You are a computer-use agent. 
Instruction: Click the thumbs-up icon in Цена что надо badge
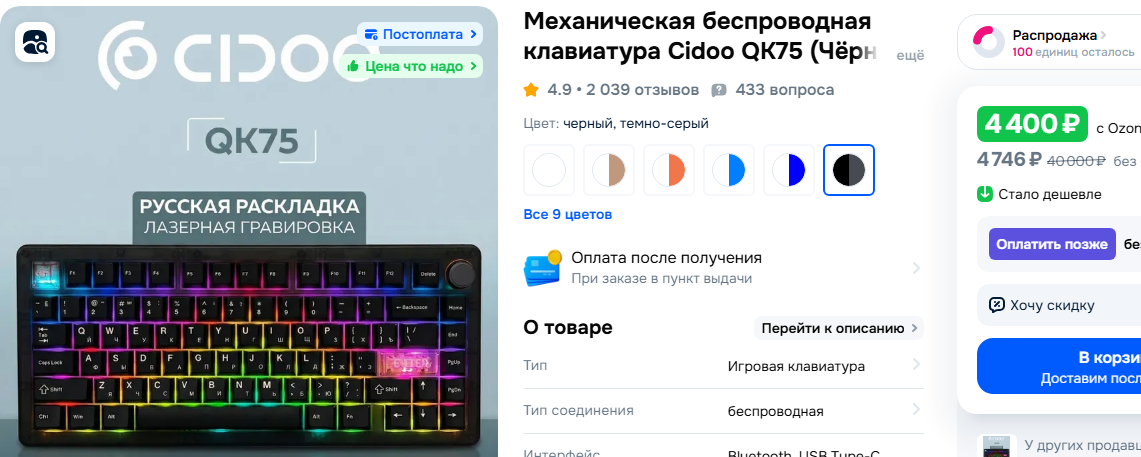coord(353,66)
